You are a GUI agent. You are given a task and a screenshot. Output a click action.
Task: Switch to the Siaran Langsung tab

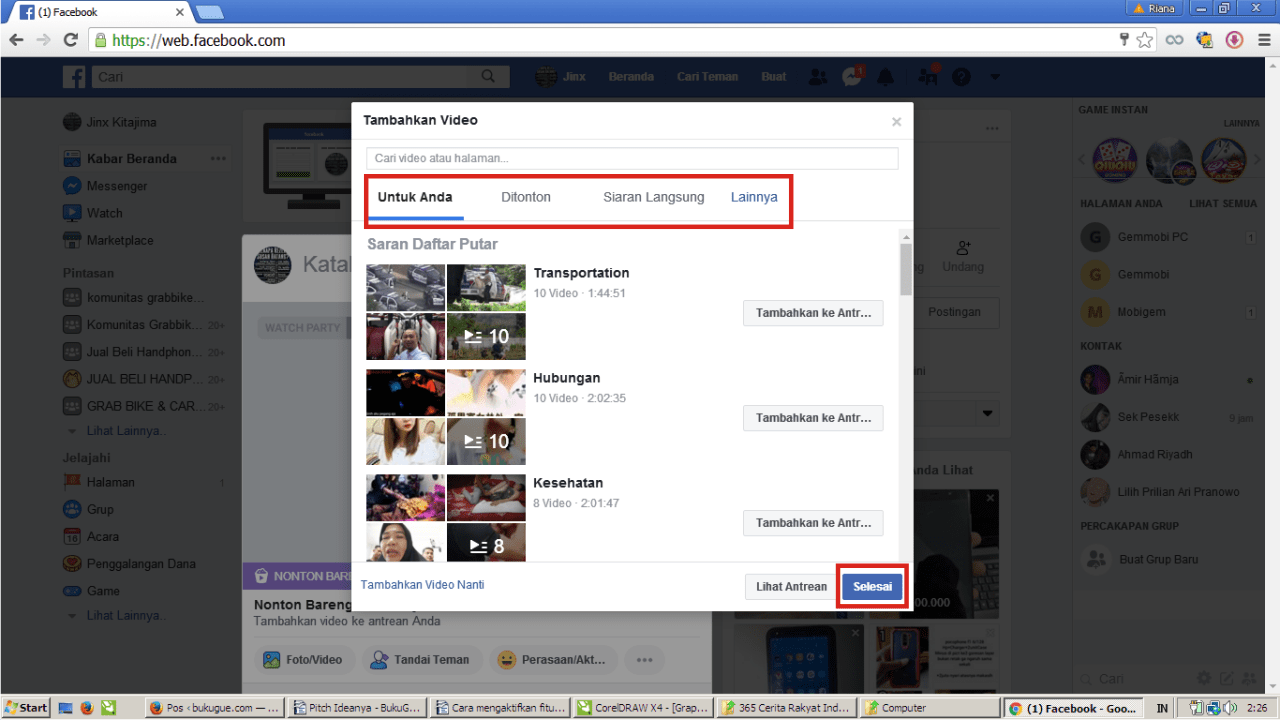point(653,197)
